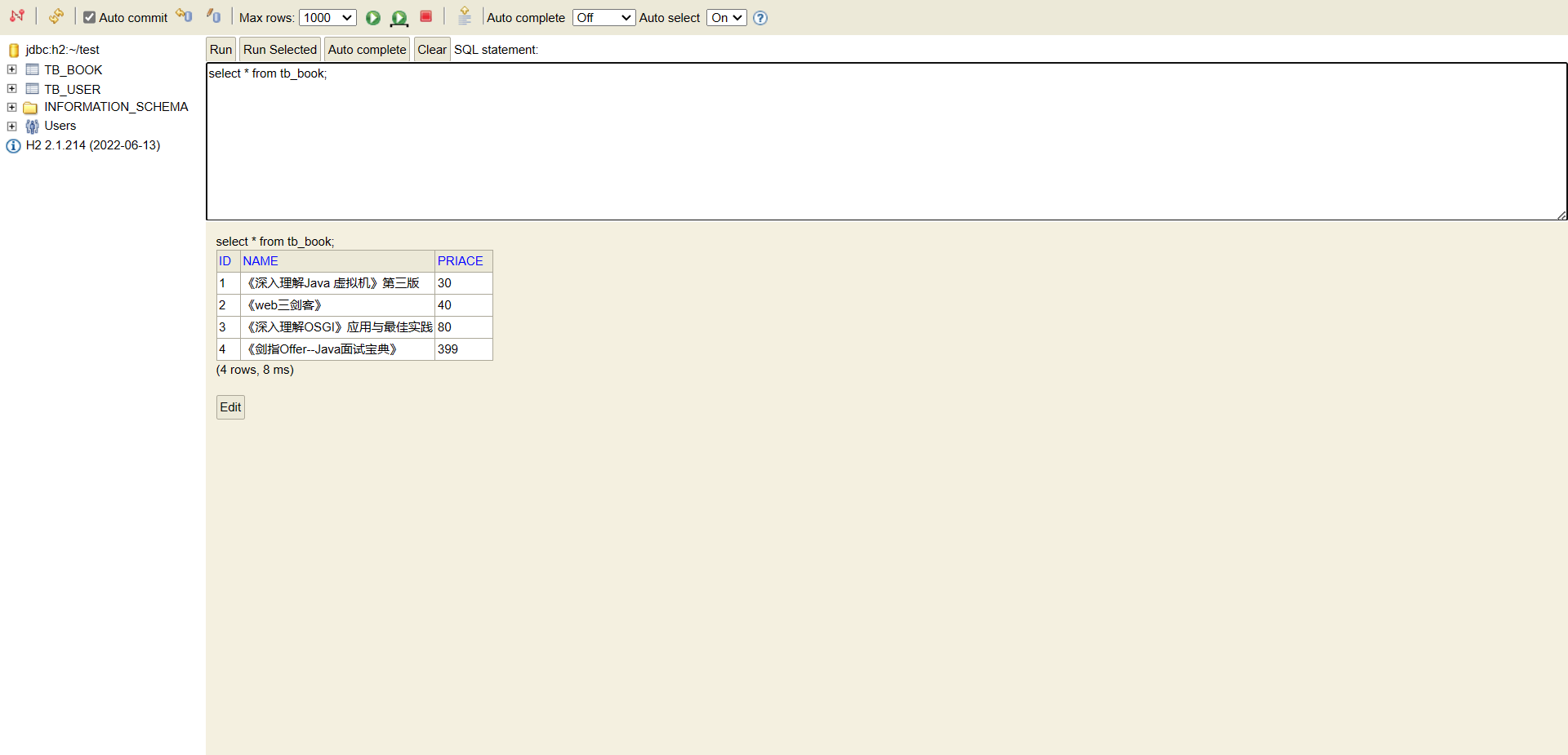Viewport: 1568px width, 755px height.
Task: Click the Command history icon
Action: pos(465,16)
